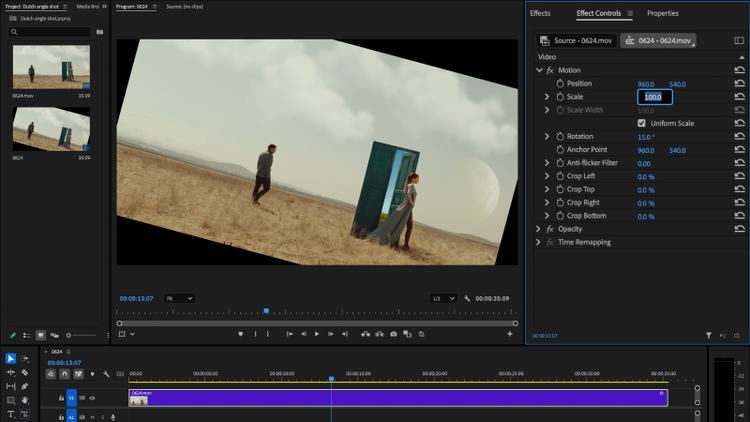Expand the Opacity effect section

[539, 229]
